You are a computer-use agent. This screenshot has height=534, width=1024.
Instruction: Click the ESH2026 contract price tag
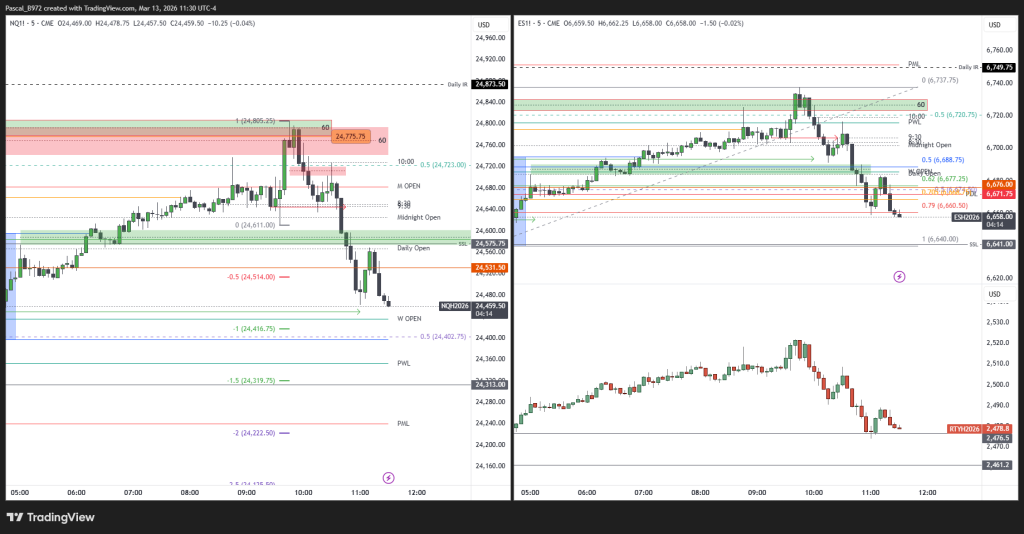click(966, 216)
